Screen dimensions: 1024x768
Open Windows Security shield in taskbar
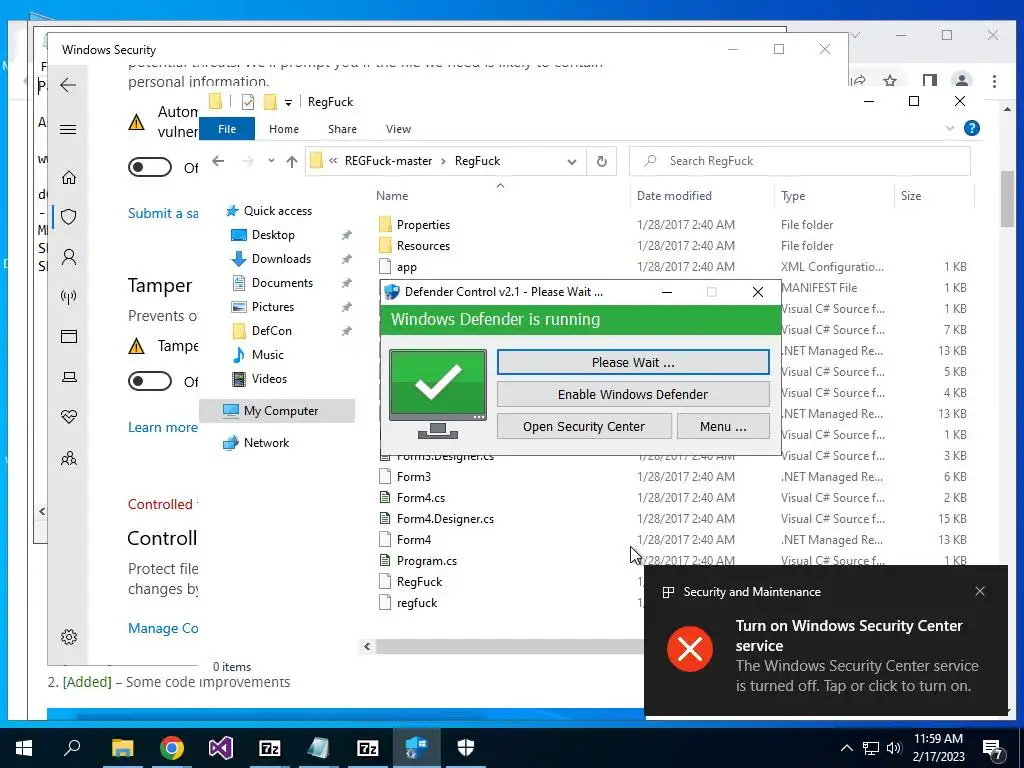coord(466,748)
